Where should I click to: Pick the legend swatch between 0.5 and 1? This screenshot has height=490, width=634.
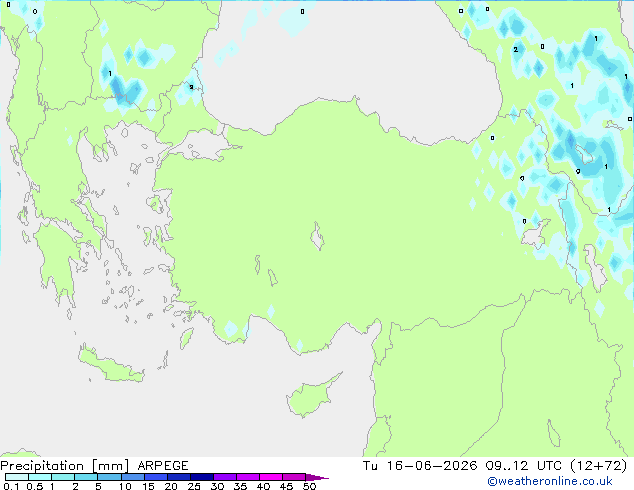pyautogui.click(x=40, y=477)
